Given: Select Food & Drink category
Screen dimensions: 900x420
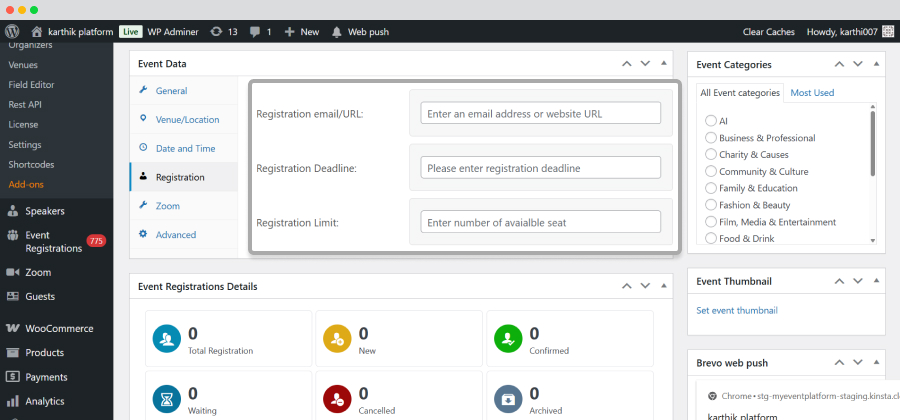Looking at the screenshot, I should click(711, 238).
